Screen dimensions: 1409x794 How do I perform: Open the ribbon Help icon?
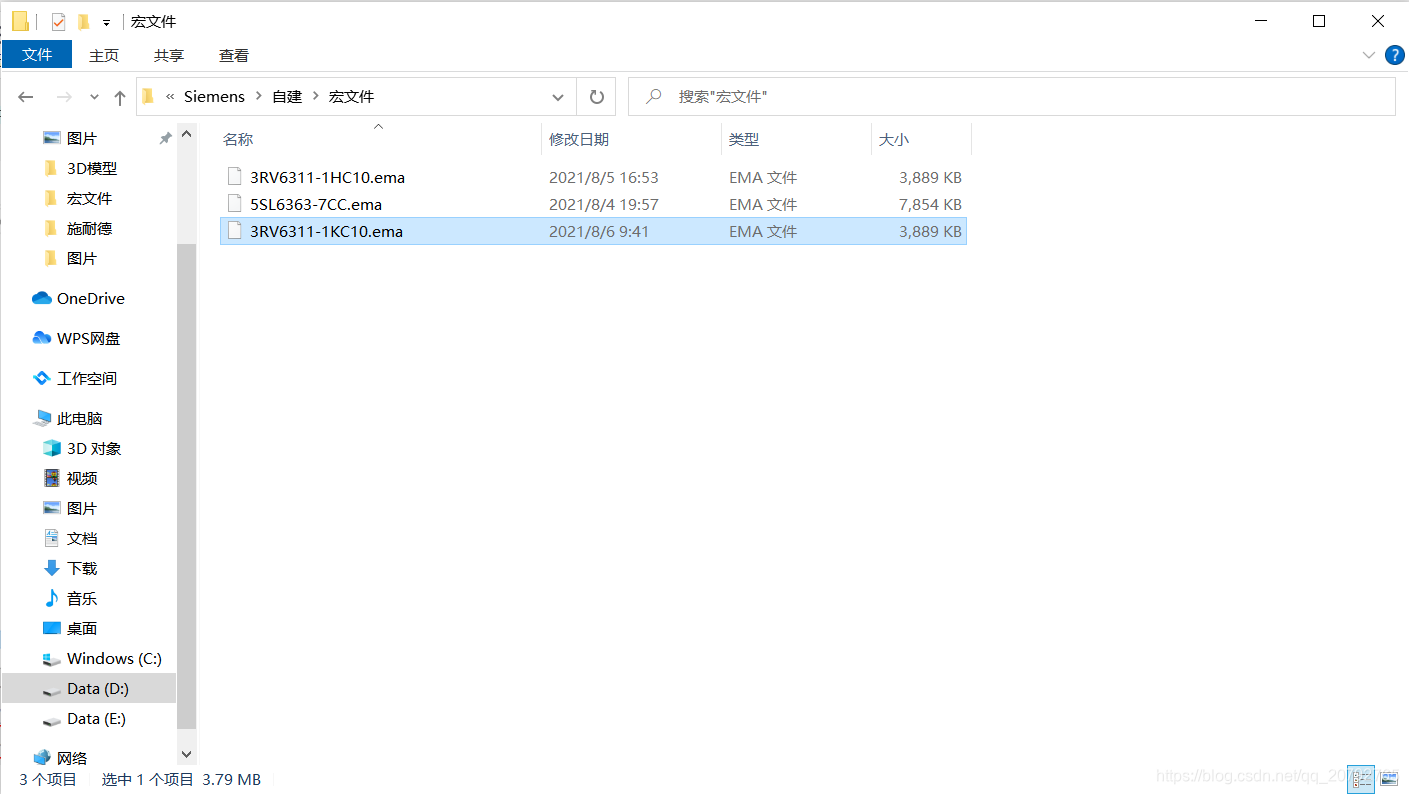pyautogui.click(x=1394, y=55)
